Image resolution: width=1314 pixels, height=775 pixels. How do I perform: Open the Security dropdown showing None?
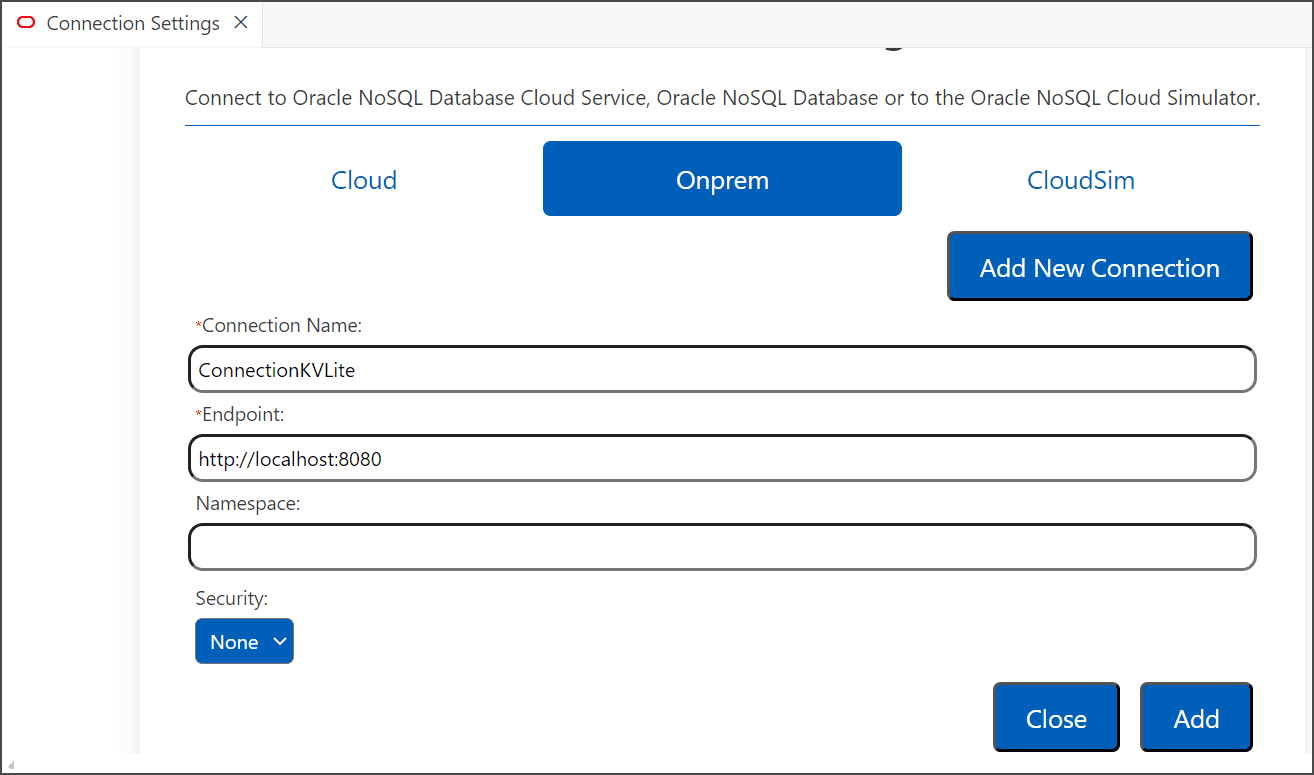click(x=244, y=642)
